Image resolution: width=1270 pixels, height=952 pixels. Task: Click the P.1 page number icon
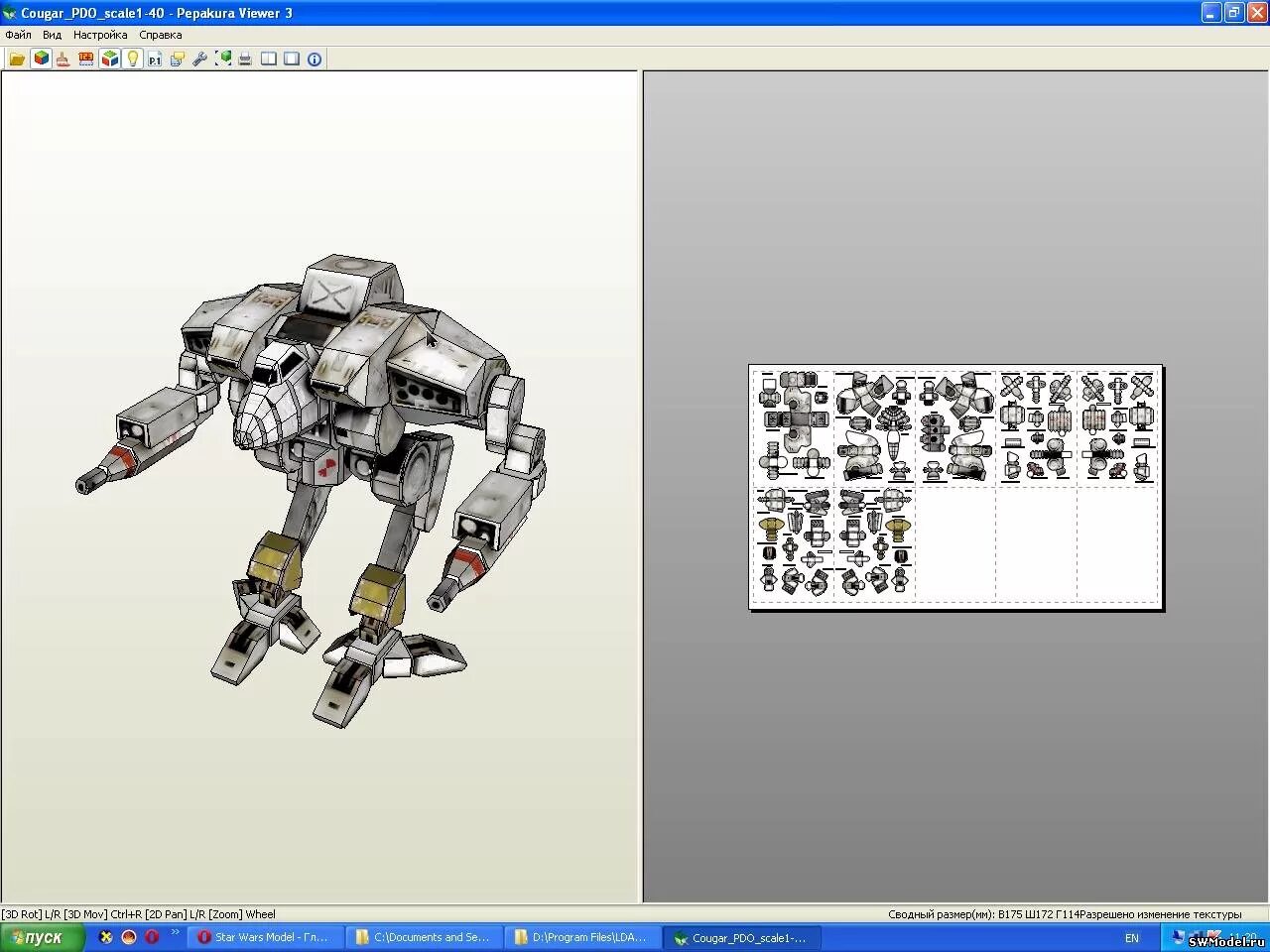(x=155, y=59)
